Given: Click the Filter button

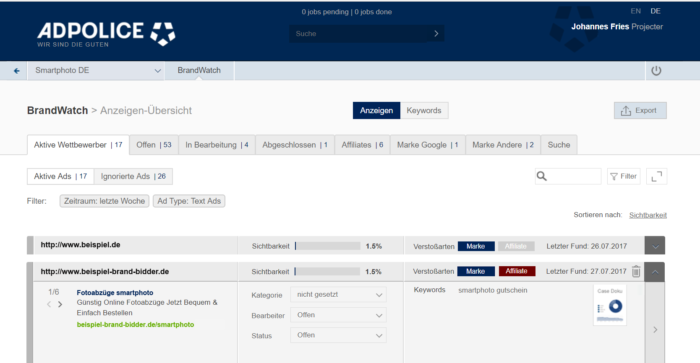Looking at the screenshot, I should (x=624, y=176).
